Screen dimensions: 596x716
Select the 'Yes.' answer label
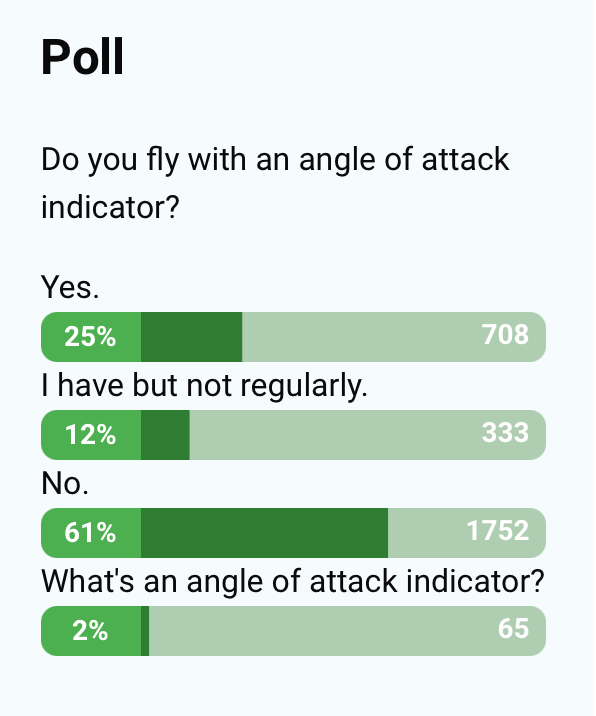coord(70,287)
